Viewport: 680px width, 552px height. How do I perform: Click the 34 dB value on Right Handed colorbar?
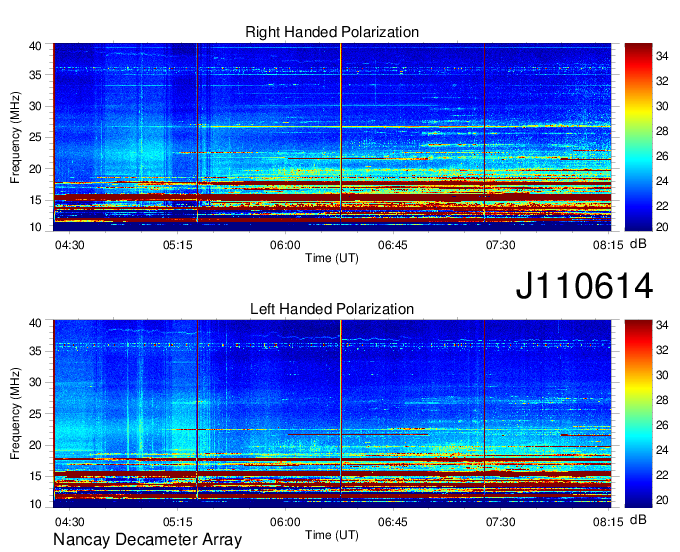point(662,56)
